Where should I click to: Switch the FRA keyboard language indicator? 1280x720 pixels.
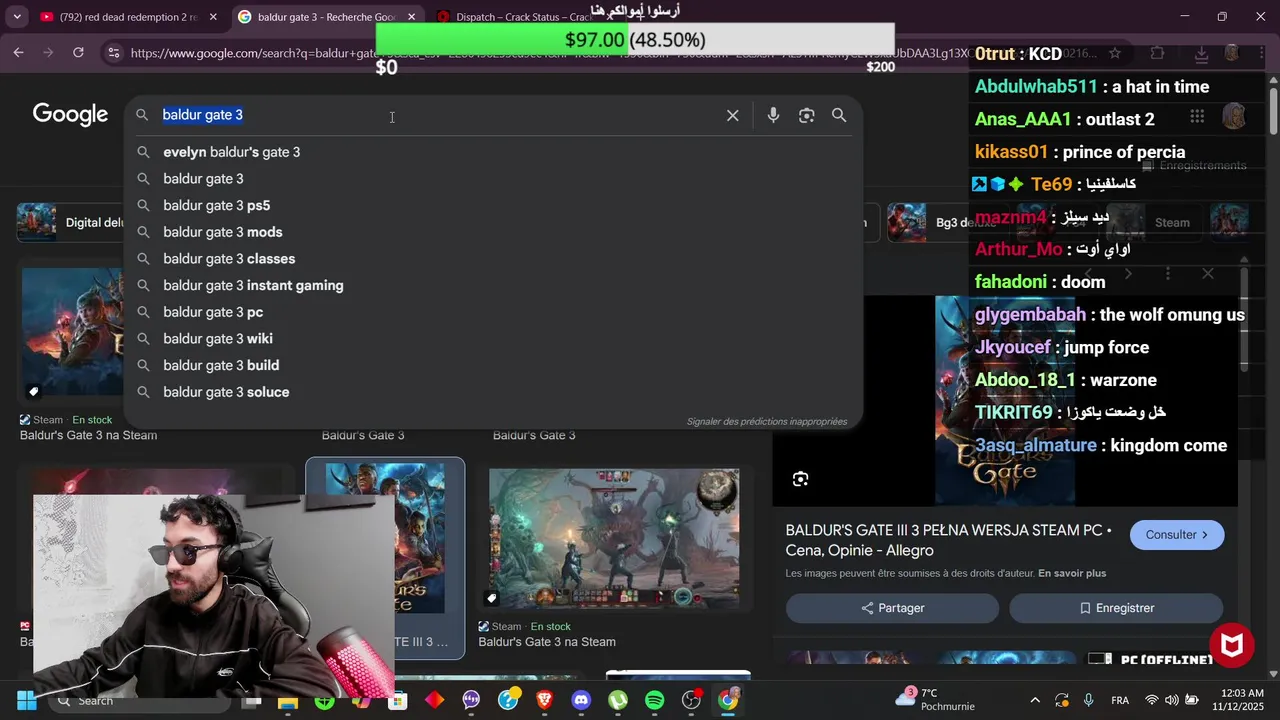(1120, 700)
